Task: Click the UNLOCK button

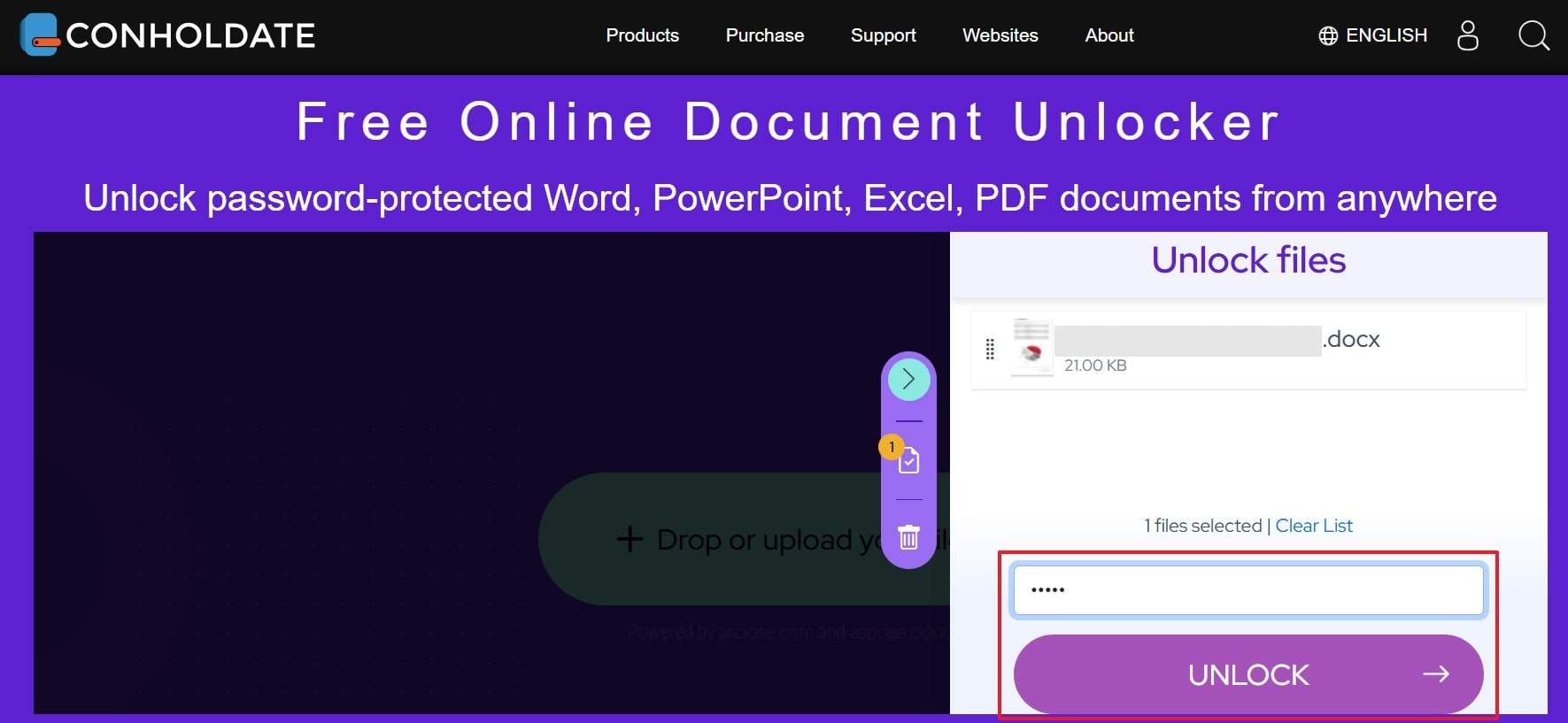Action: click(x=1248, y=674)
